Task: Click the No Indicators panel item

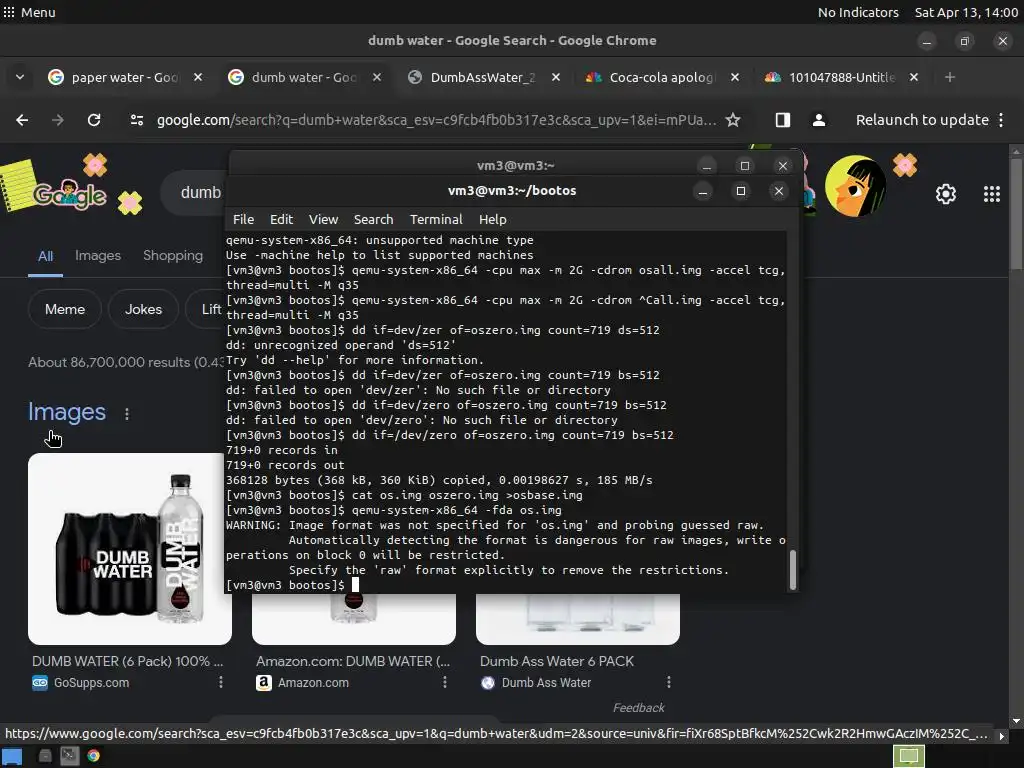Action: [857, 12]
